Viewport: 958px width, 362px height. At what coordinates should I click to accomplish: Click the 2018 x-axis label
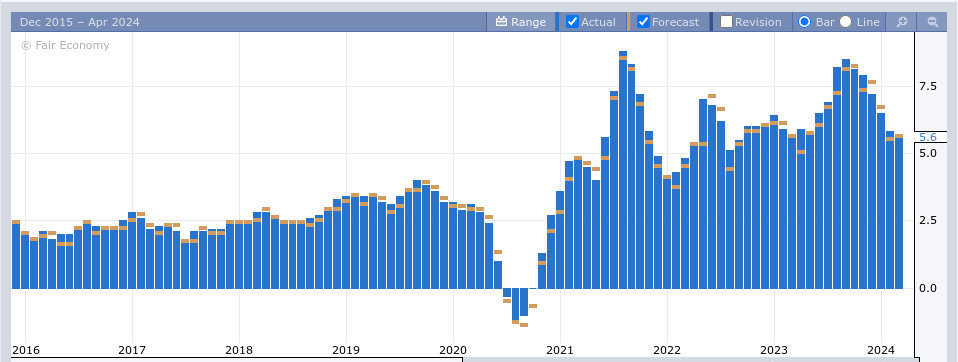tap(239, 350)
